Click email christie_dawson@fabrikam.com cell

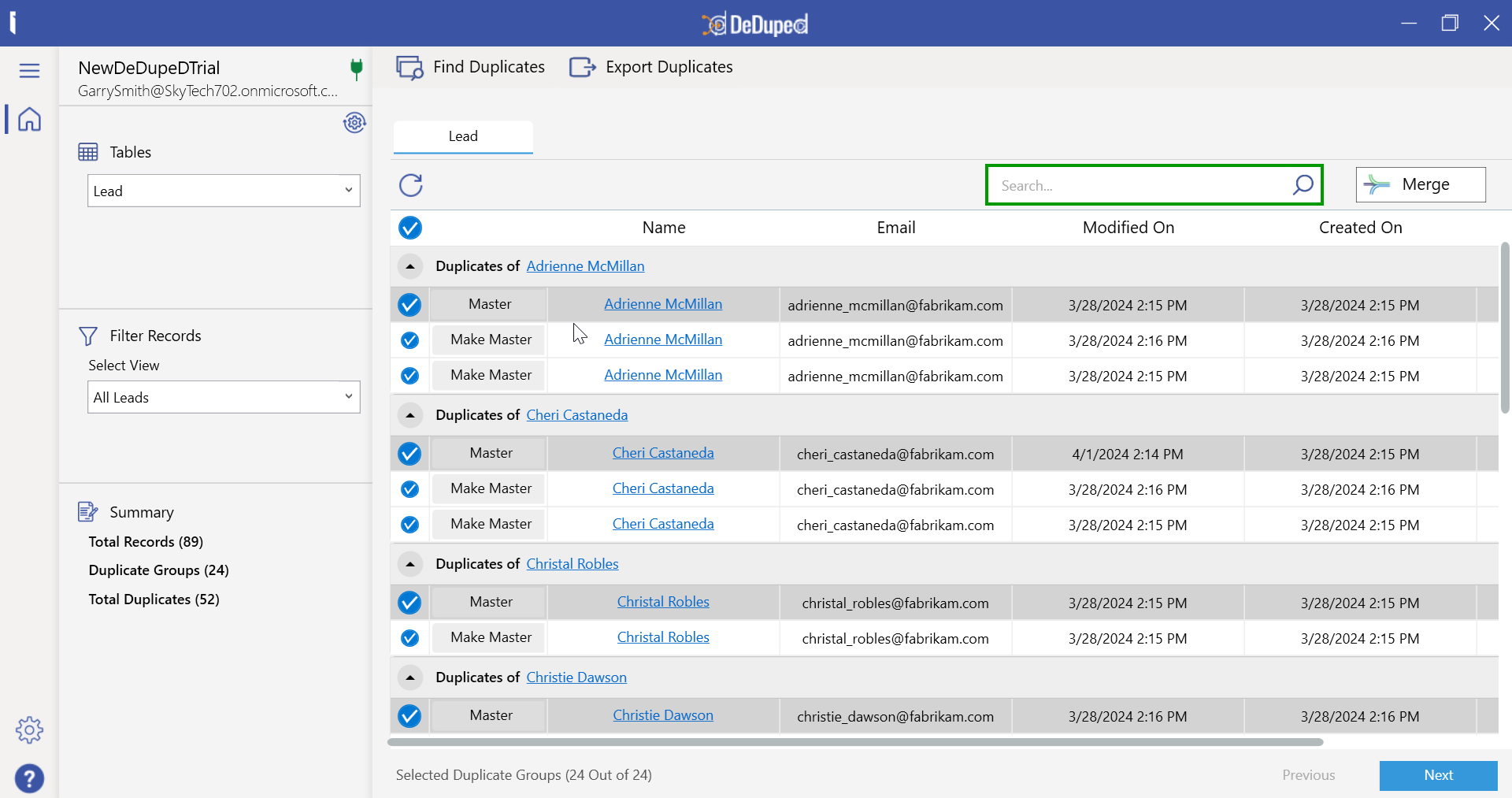(x=895, y=717)
